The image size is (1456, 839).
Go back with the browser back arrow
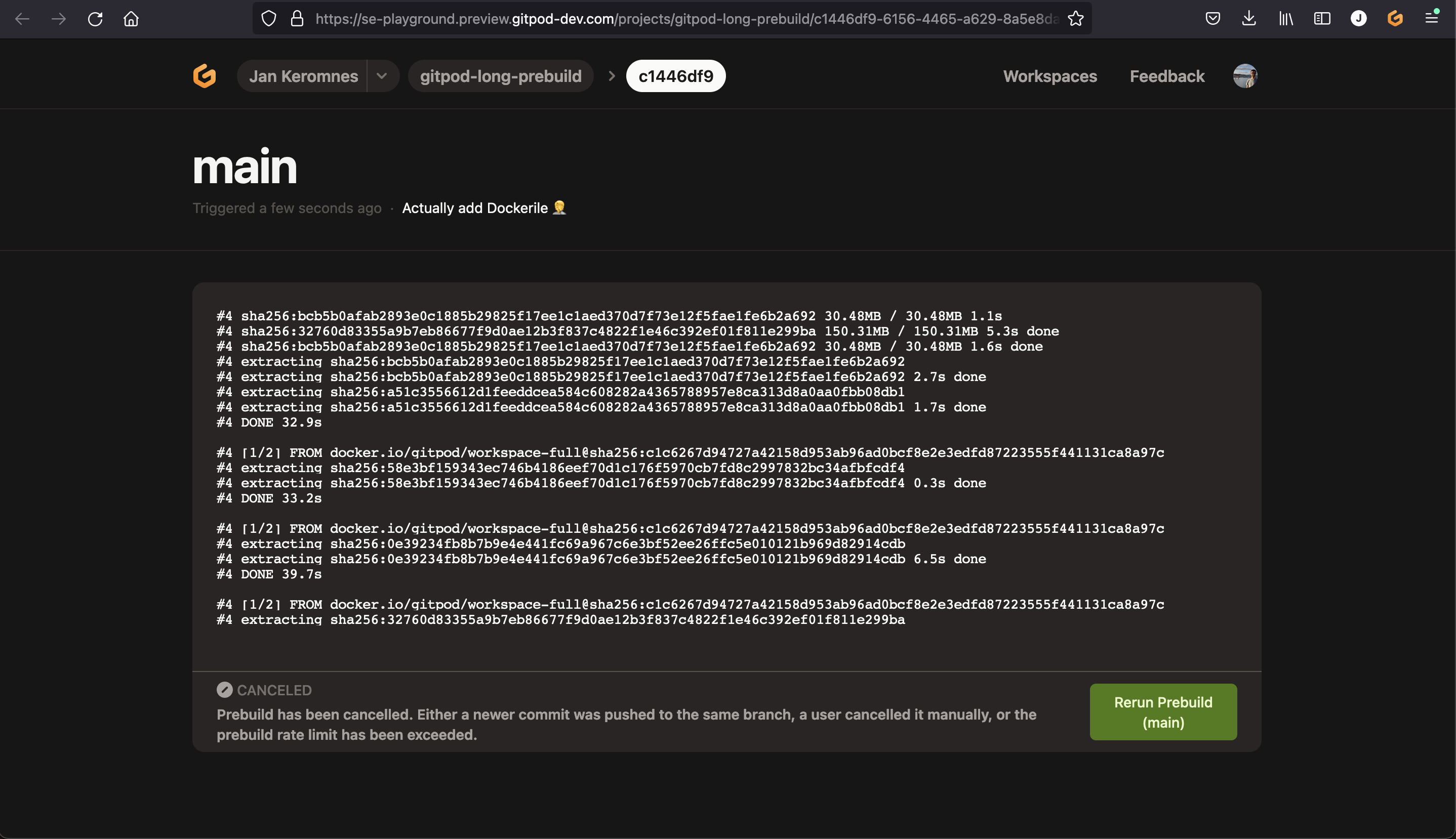[x=22, y=19]
